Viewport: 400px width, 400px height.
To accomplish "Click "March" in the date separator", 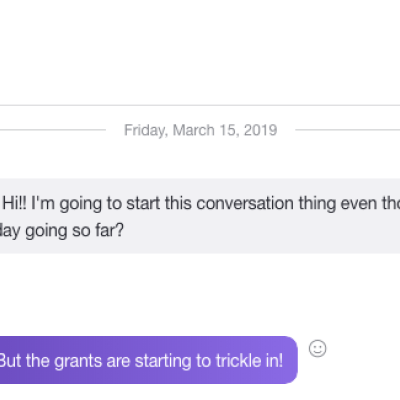I will tap(193, 130).
